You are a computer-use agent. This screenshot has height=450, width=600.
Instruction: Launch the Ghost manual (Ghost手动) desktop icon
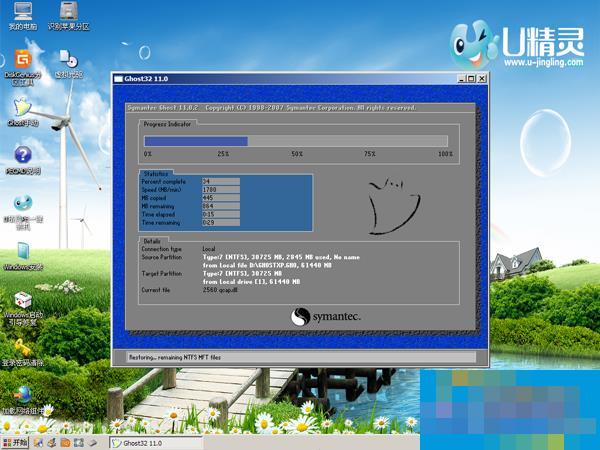(23, 112)
